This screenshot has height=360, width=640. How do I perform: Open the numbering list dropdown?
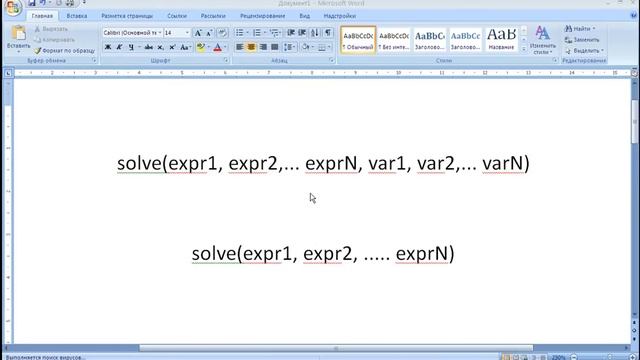coord(265,33)
